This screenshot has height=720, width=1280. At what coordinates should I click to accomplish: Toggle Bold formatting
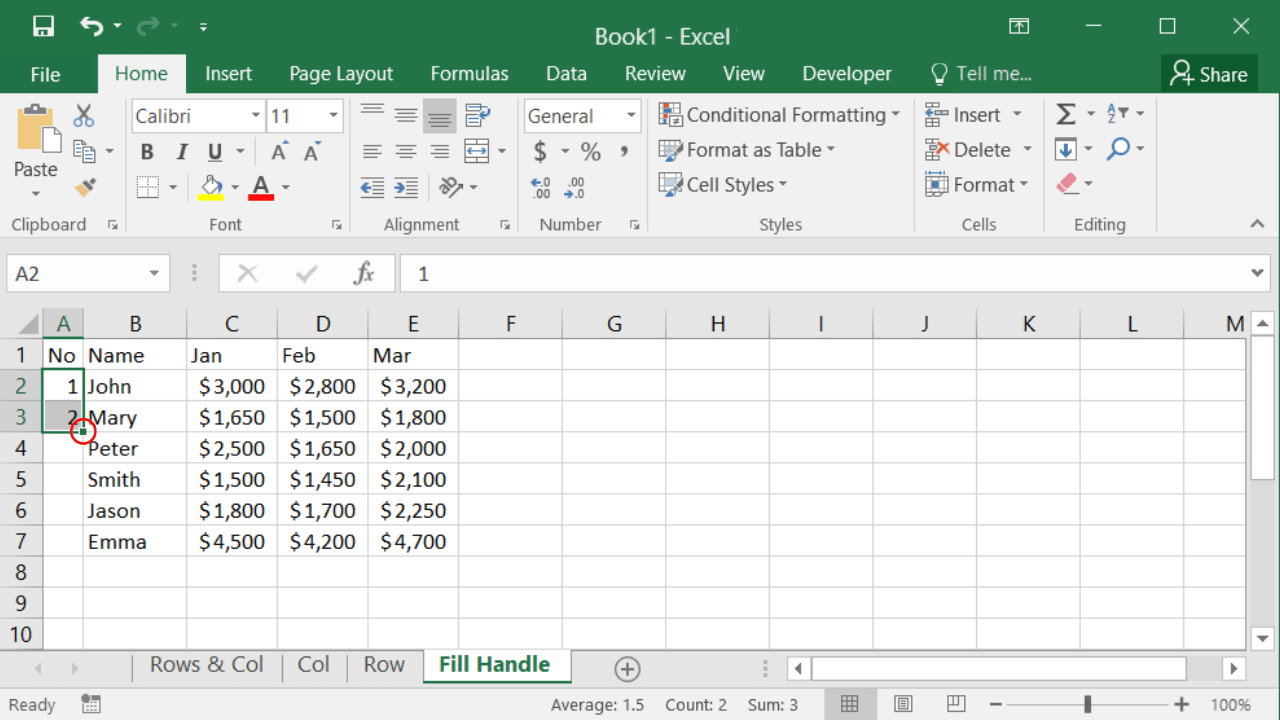coord(147,152)
